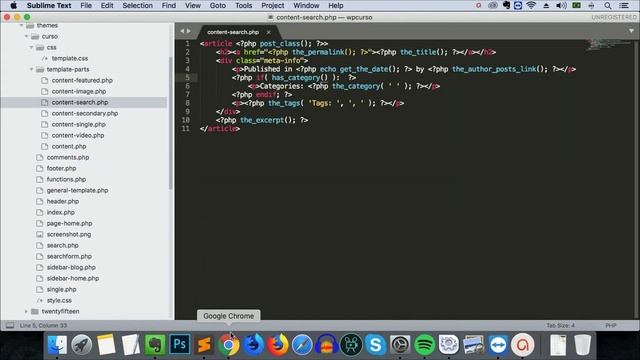Open Spotify from the dock
640x360 pixels.
point(424,344)
